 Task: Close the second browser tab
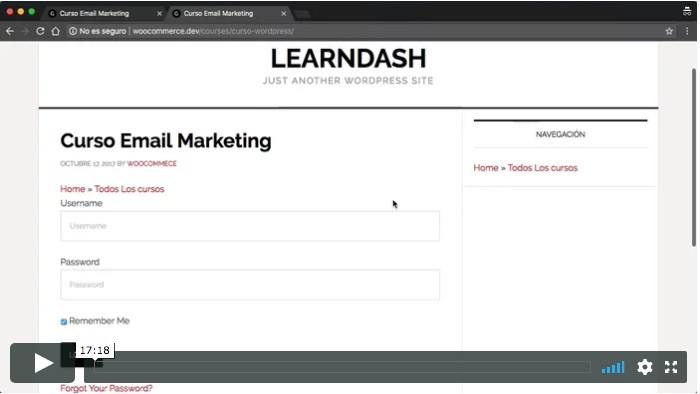tap(283, 14)
